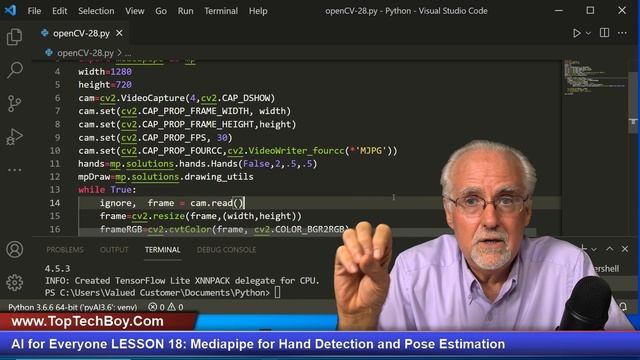The image size is (640, 360).
Task: Click the TensorFlow Lite INFO terminal line
Action: (x=182, y=281)
